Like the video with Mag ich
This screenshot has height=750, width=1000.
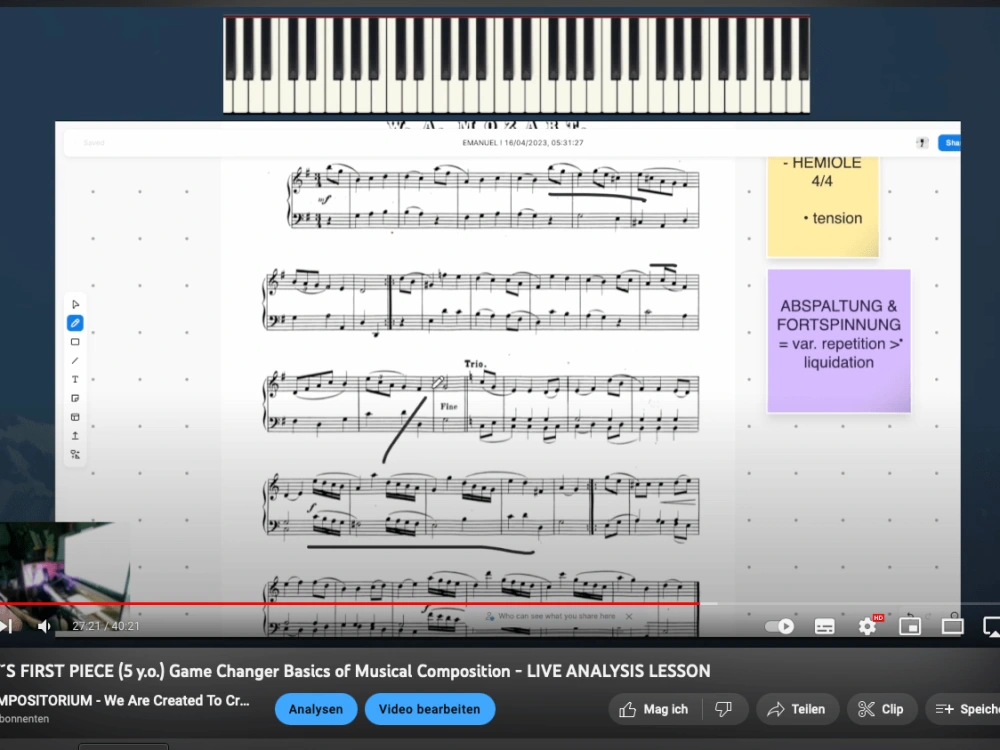point(654,709)
